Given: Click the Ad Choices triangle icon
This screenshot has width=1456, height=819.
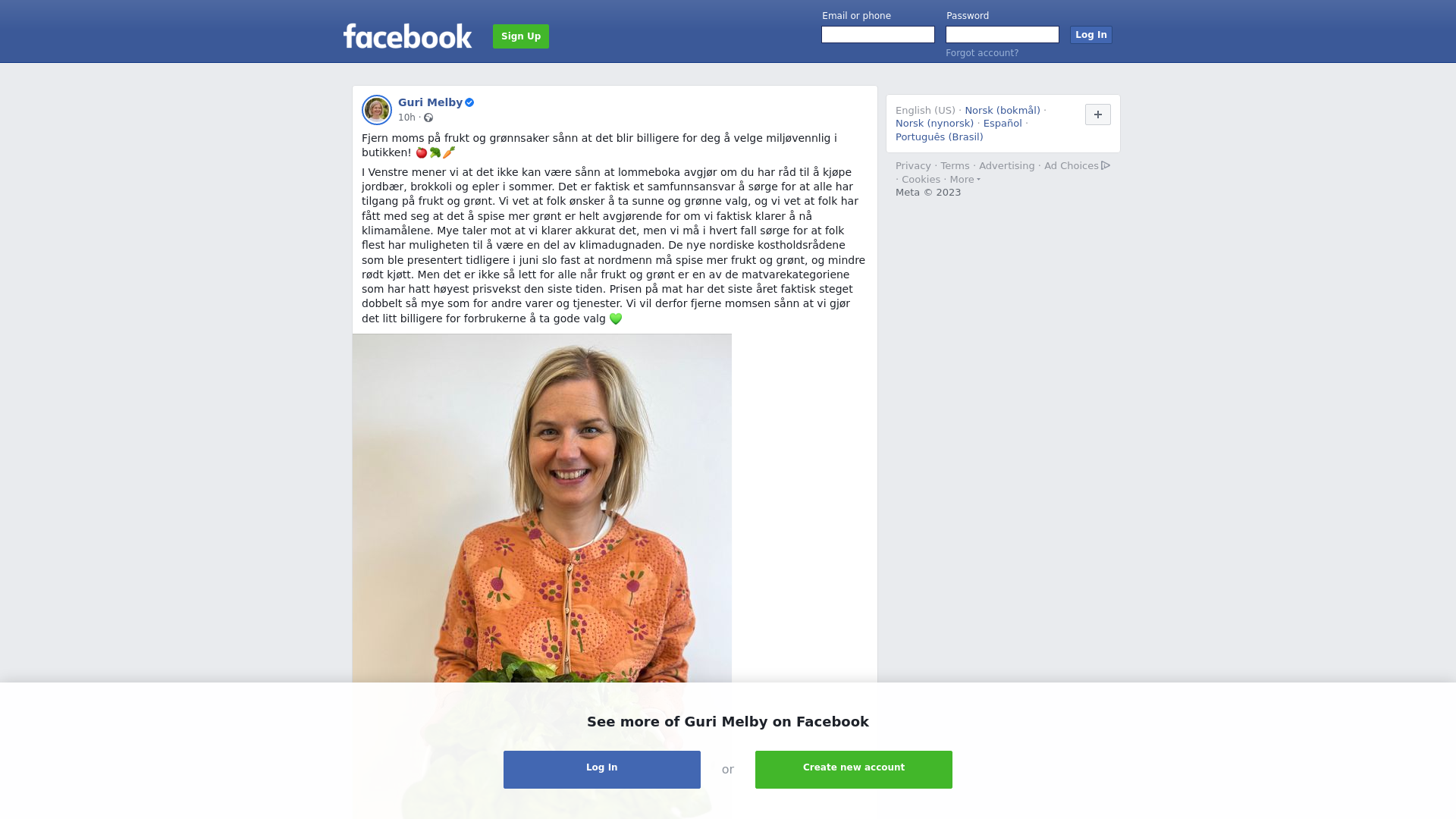Looking at the screenshot, I should [x=1106, y=165].
